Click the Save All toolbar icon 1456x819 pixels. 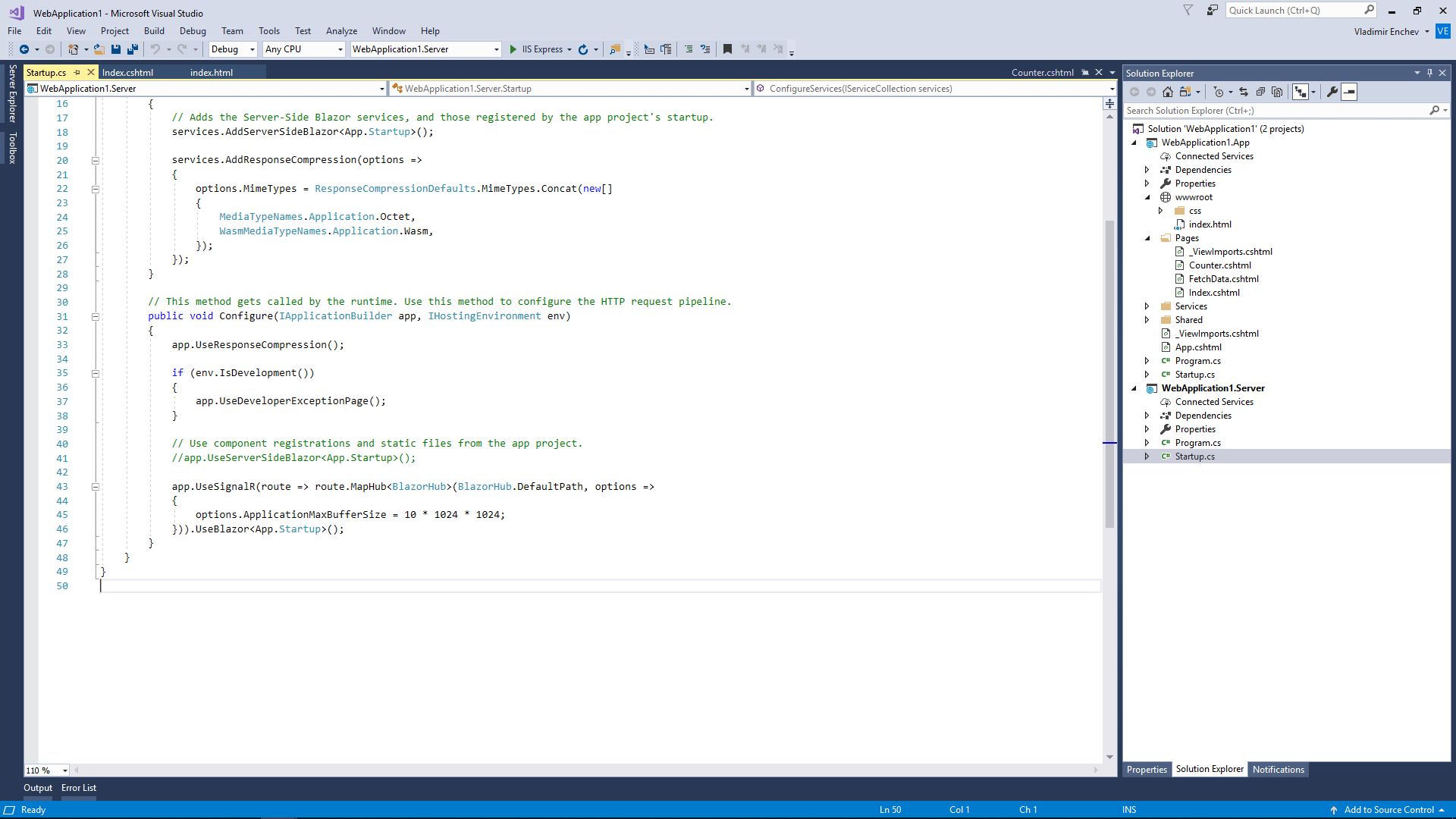tap(133, 49)
